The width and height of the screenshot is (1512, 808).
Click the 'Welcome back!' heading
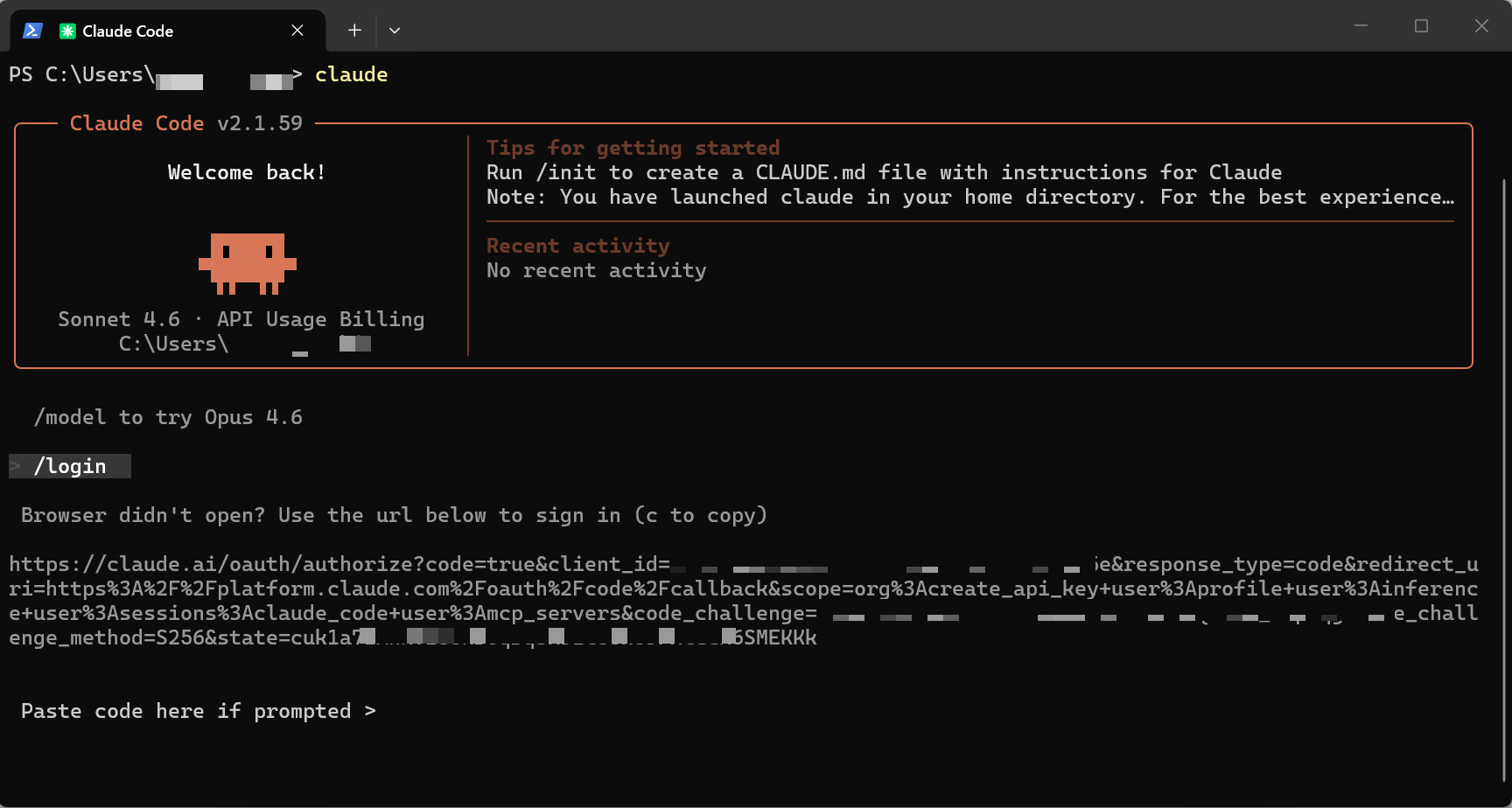247,172
